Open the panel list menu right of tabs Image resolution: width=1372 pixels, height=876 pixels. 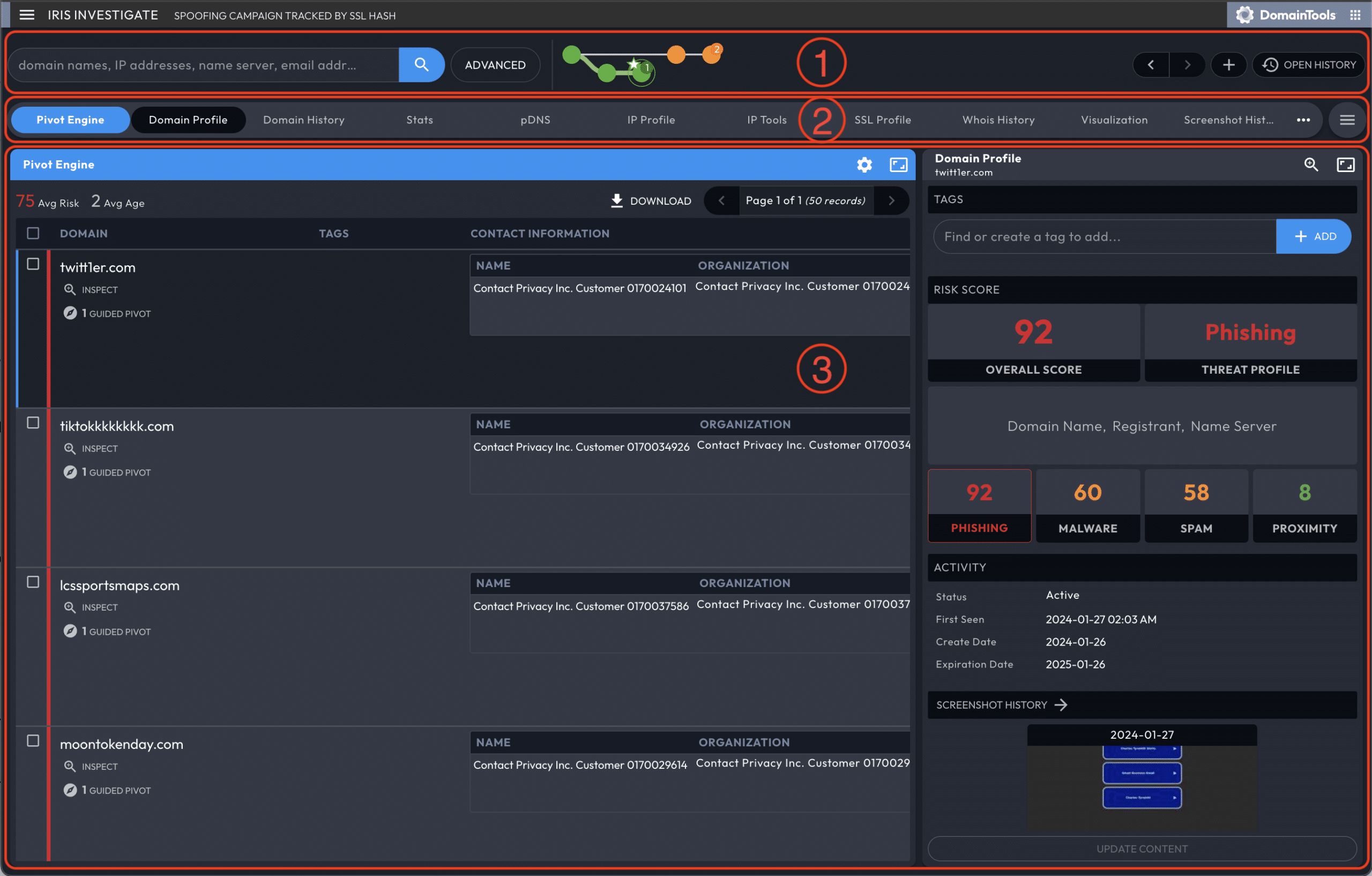pyautogui.click(x=1347, y=120)
